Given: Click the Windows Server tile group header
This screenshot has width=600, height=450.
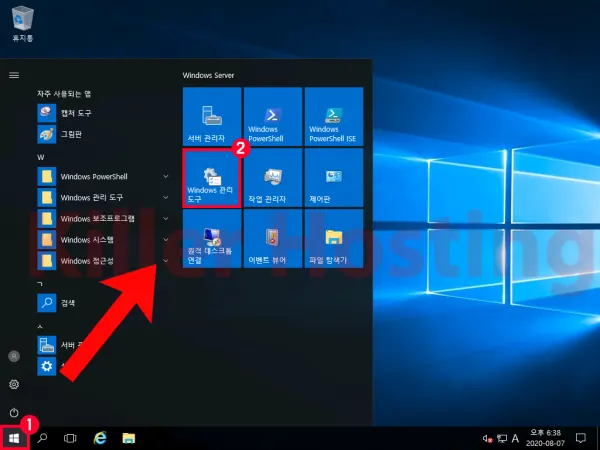Looking at the screenshot, I should (208, 75).
